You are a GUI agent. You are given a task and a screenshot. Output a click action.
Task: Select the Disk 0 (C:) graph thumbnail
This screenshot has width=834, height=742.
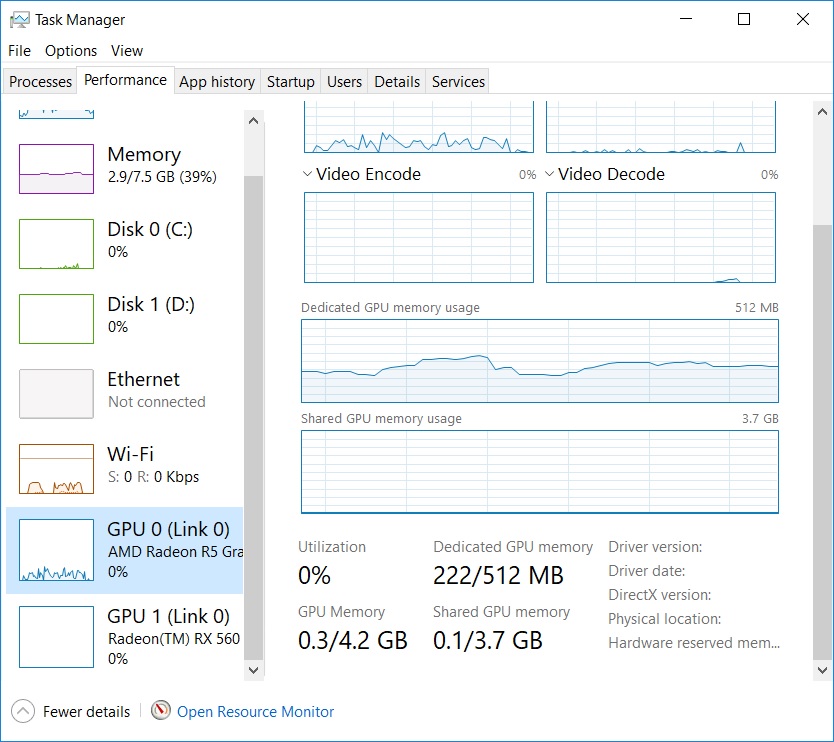pyautogui.click(x=56, y=244)
